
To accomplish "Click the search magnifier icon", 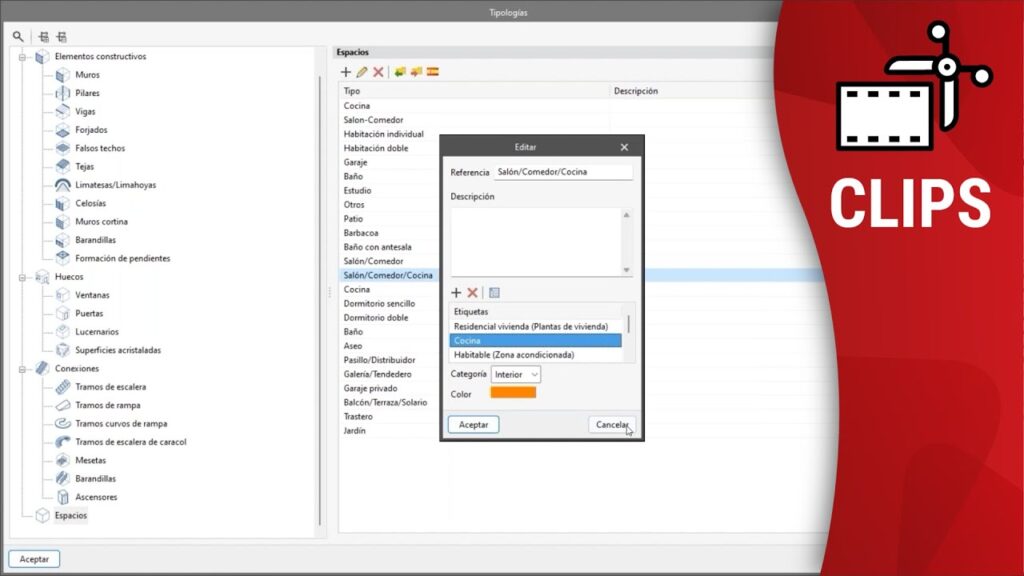I will [18, 36].
